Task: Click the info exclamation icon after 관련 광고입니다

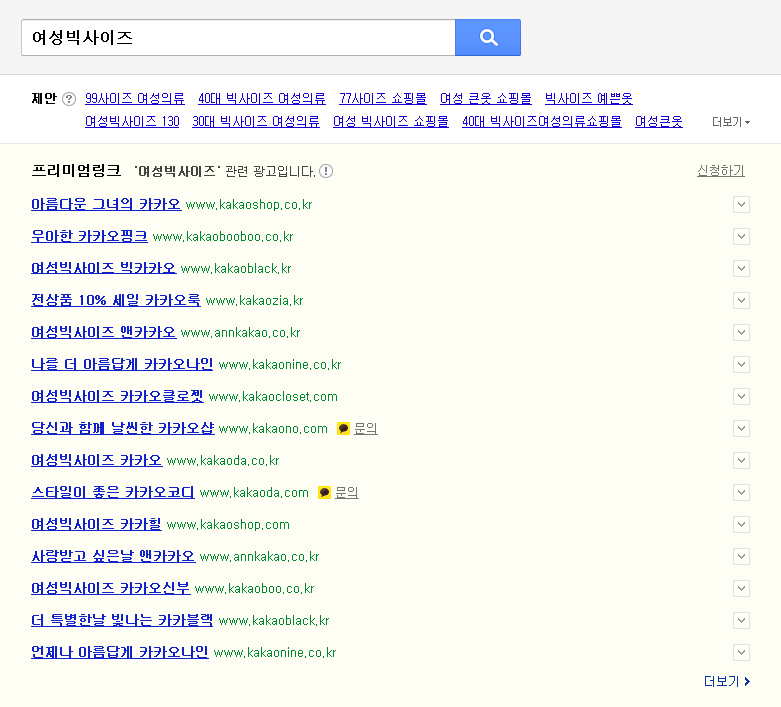Action: [x=326, y=171]
